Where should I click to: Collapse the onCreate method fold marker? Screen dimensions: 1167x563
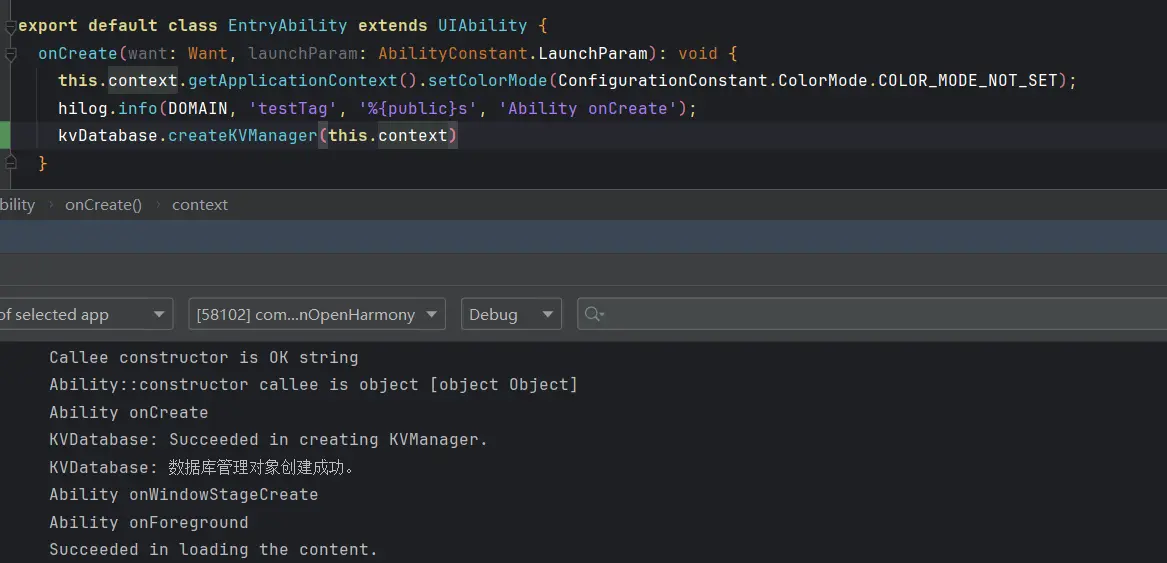pos(10,54)
